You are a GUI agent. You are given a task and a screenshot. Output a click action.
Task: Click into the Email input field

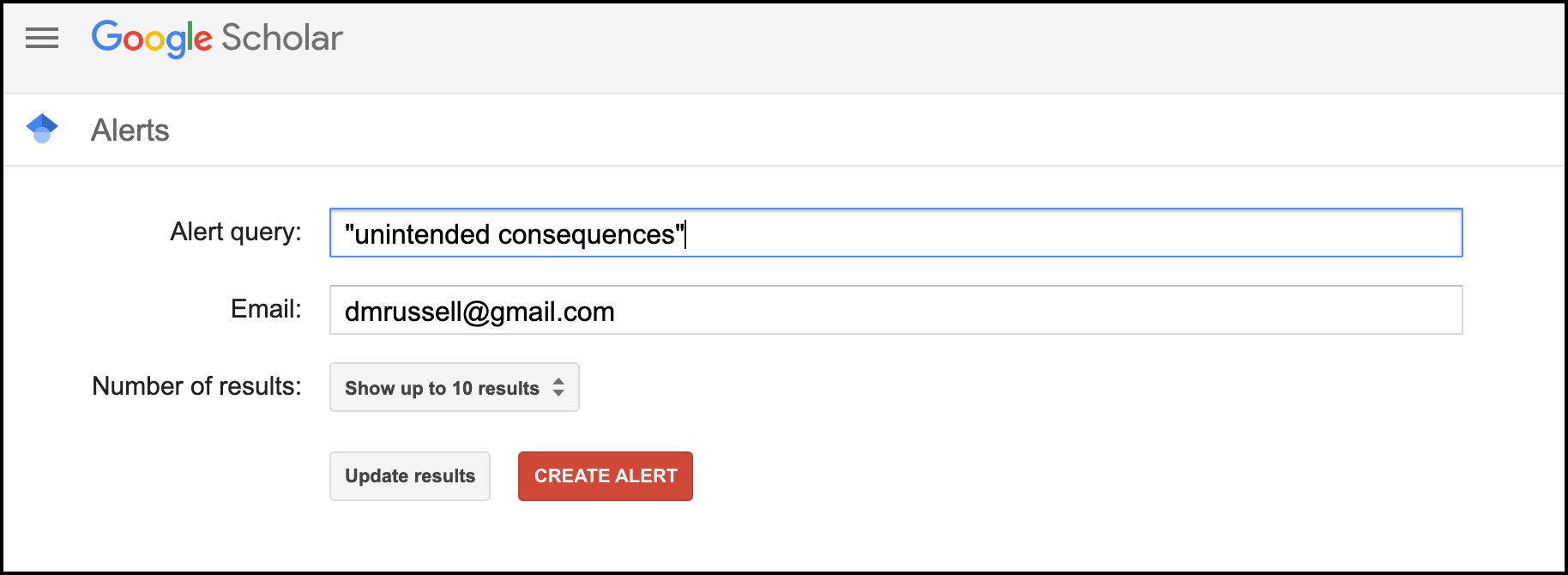896,310
